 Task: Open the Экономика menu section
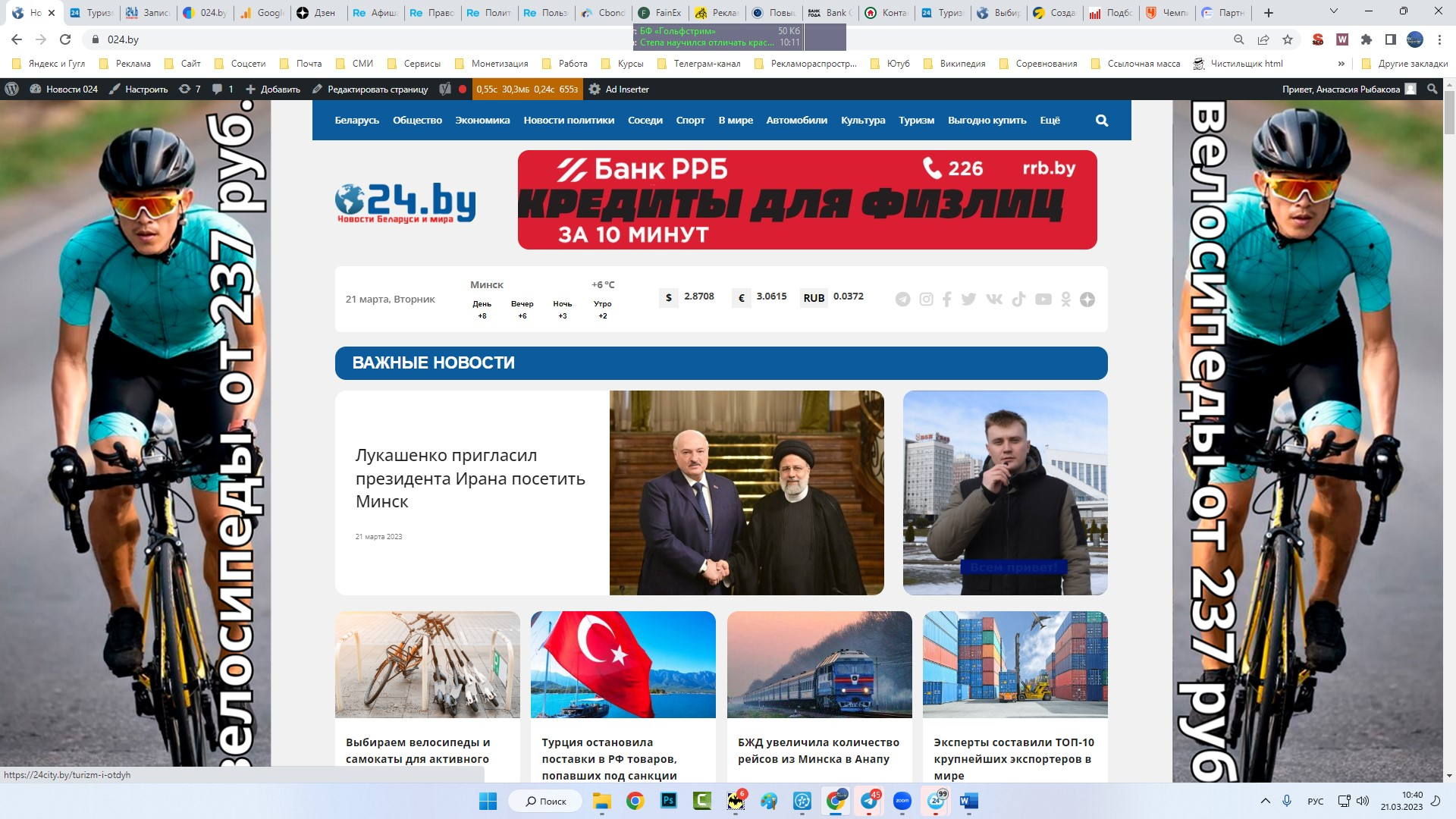[x=482, y=121]
